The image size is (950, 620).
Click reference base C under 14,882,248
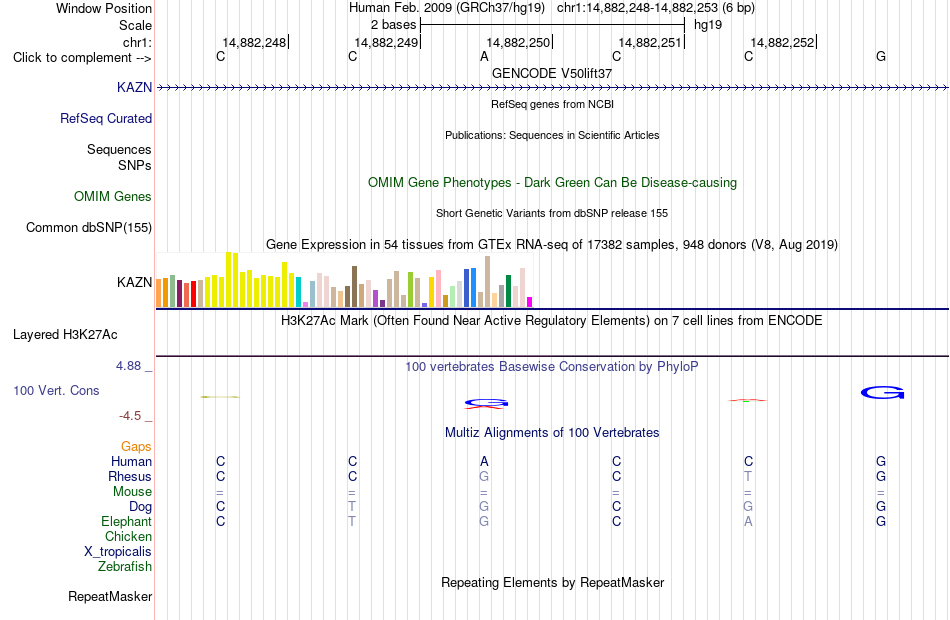click(221, 56)
